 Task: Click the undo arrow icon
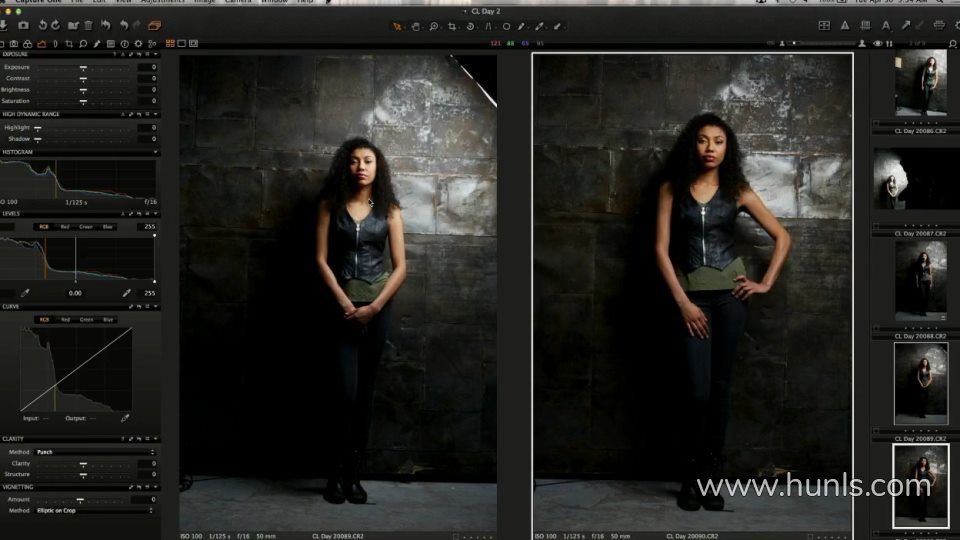point(124,25)
